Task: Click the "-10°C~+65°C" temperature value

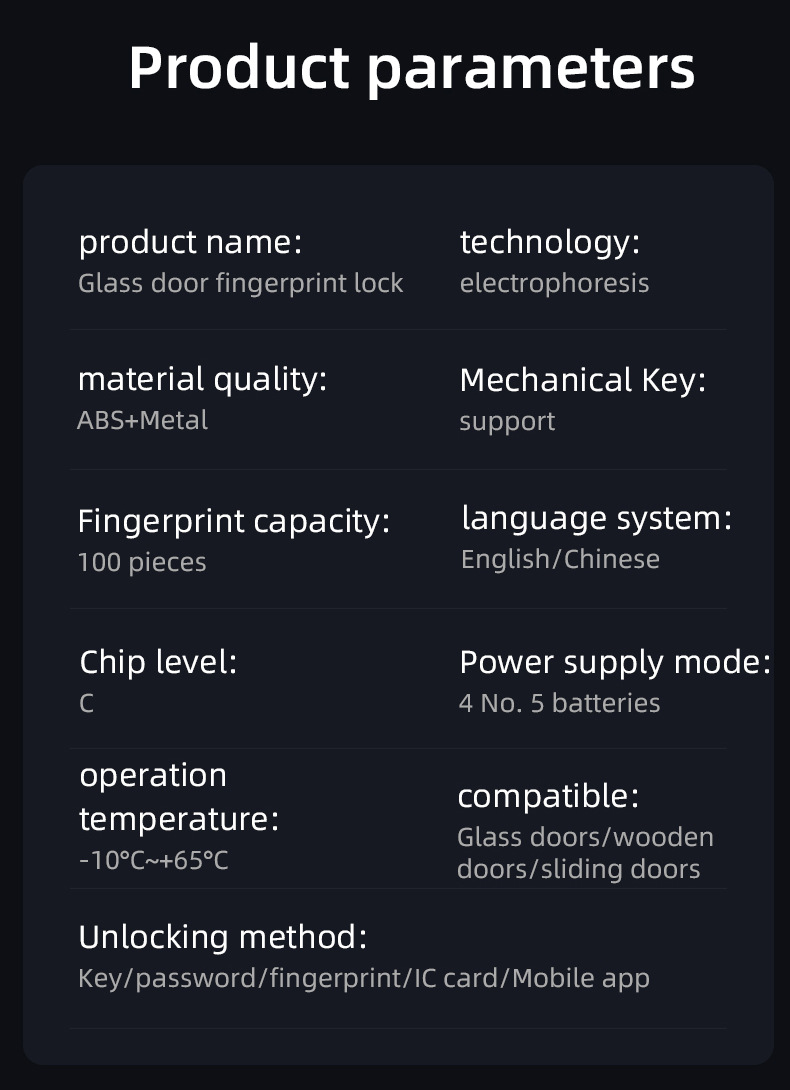Action: click(x=153, y=860)
